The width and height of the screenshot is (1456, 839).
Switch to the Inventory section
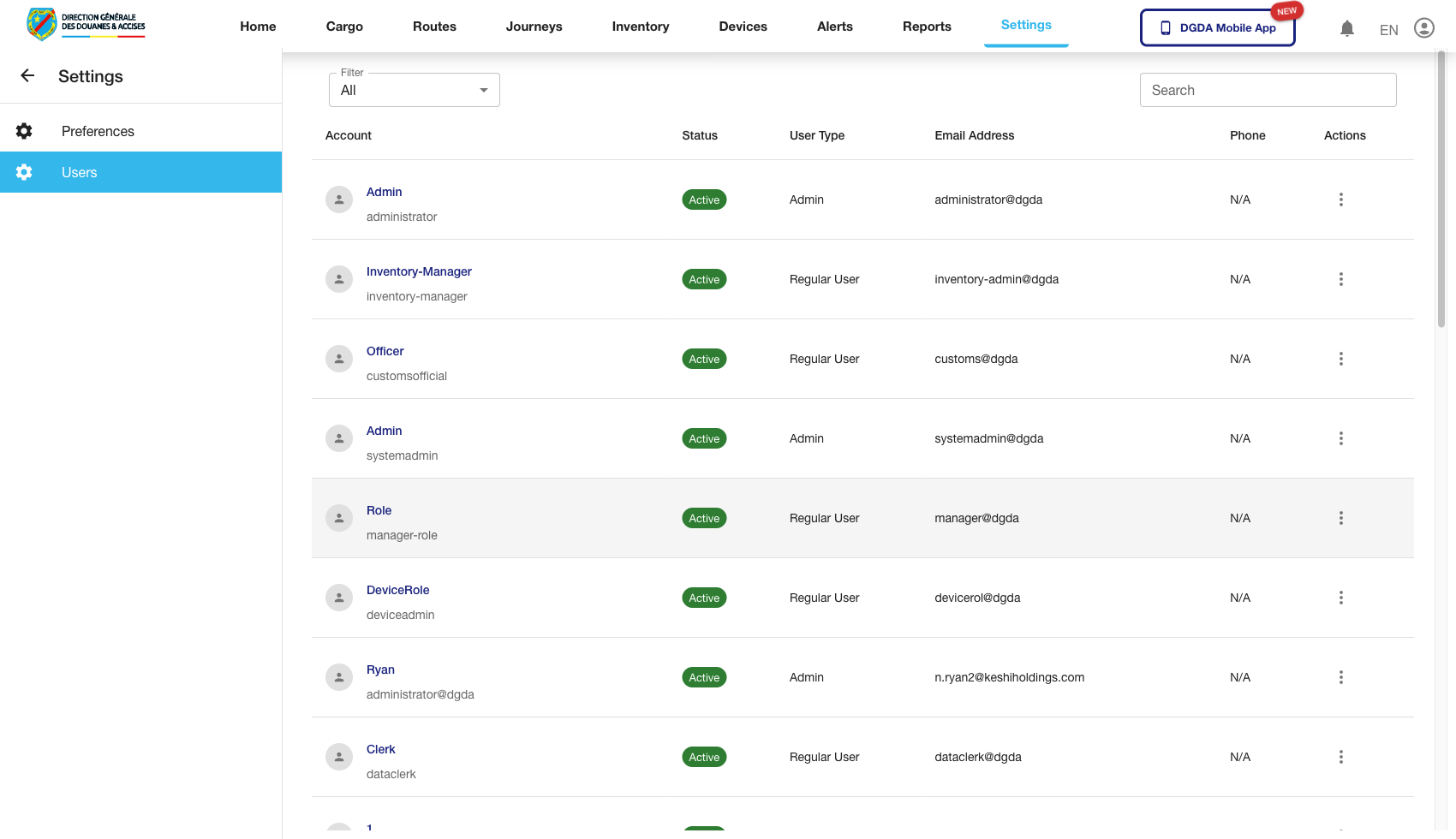[x=640, y=27]
